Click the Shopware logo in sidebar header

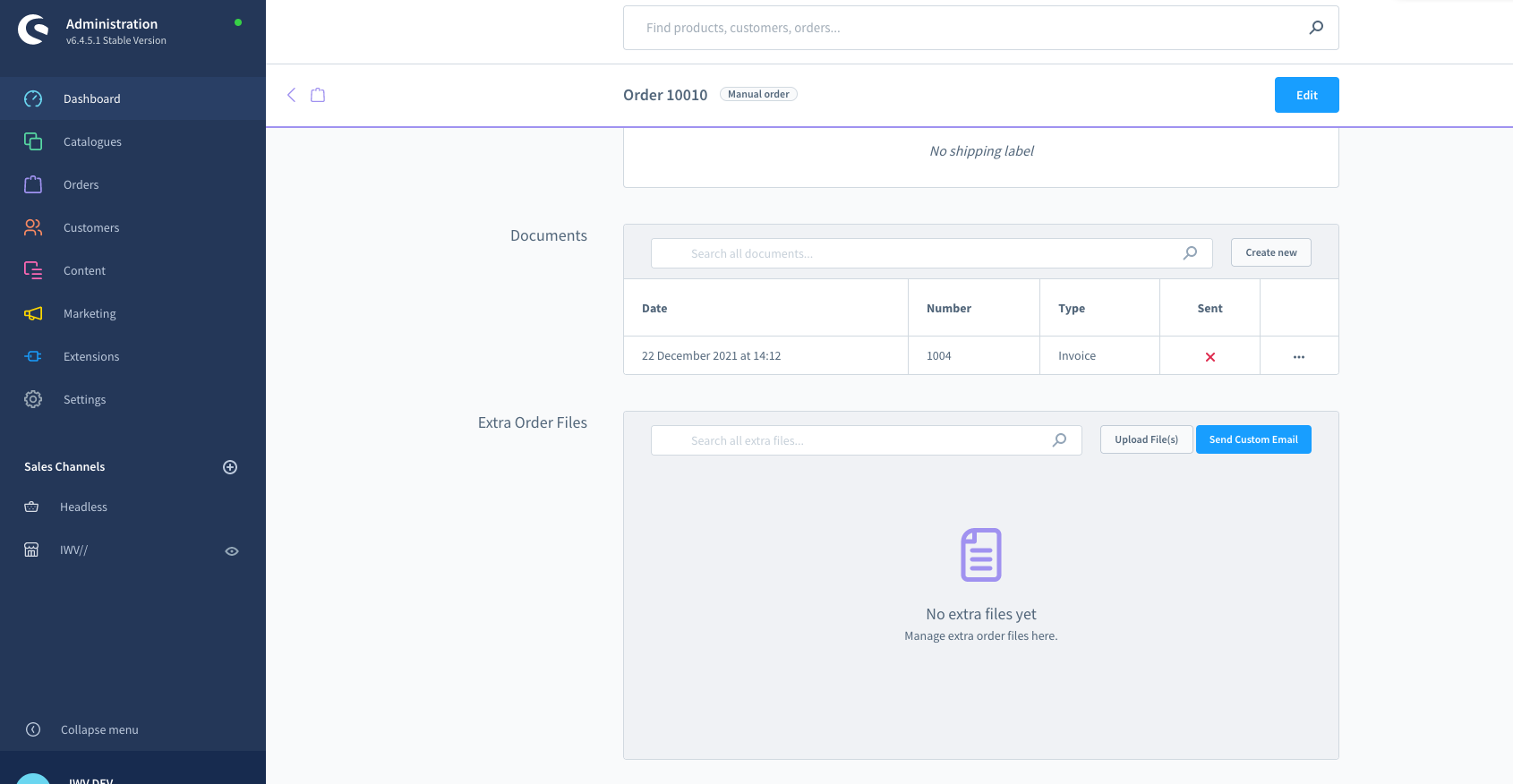click(33, 30)
